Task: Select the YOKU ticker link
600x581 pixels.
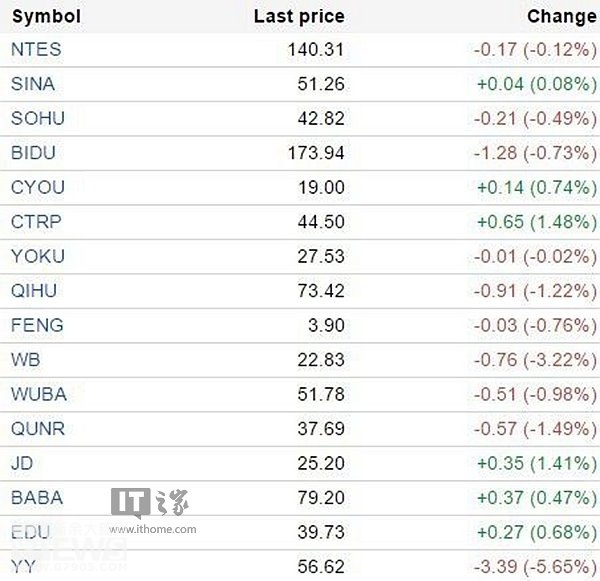Action: click(x=38, y=256)
